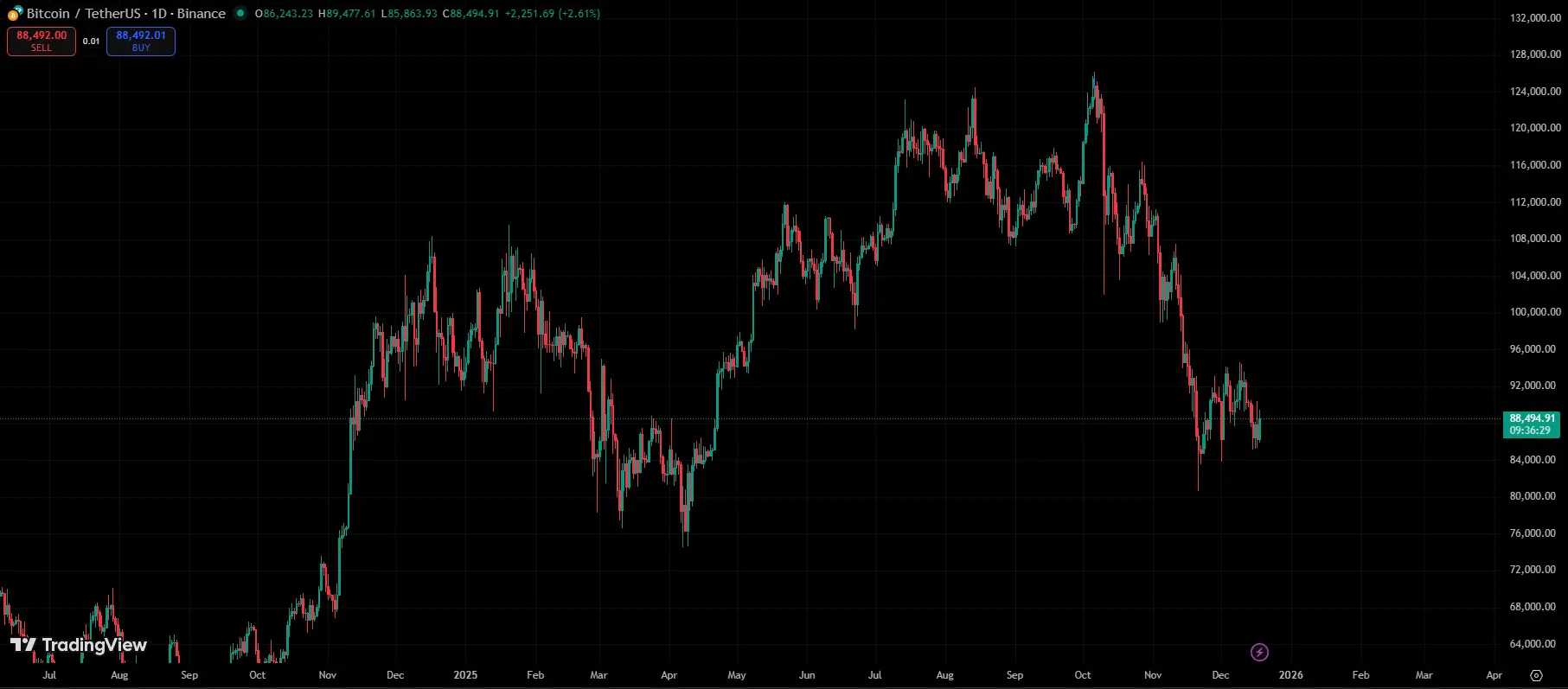Click the closing price C88,494.91 value

(x=470, y=14)
